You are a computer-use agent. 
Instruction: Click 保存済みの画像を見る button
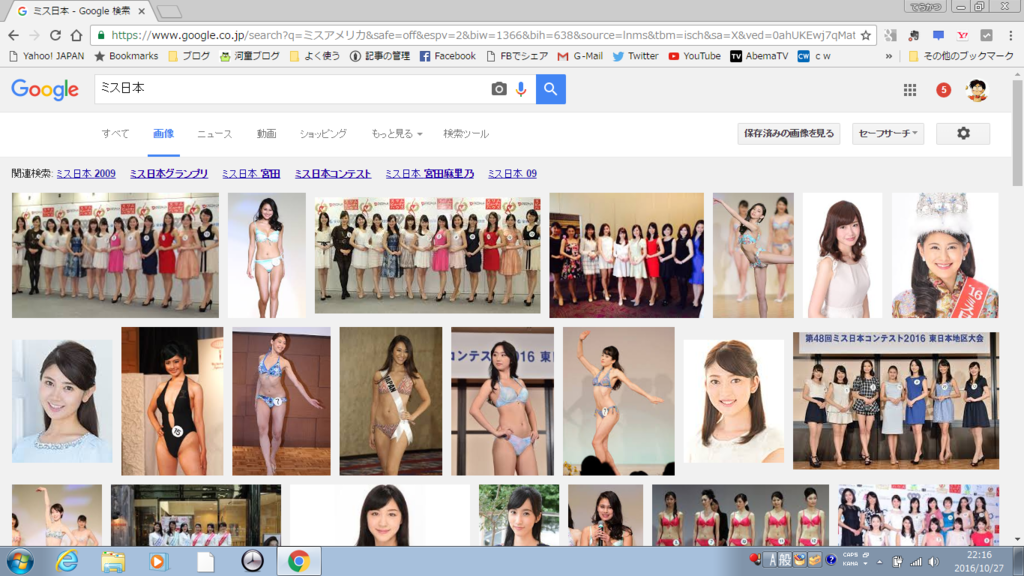coord(789,133)
